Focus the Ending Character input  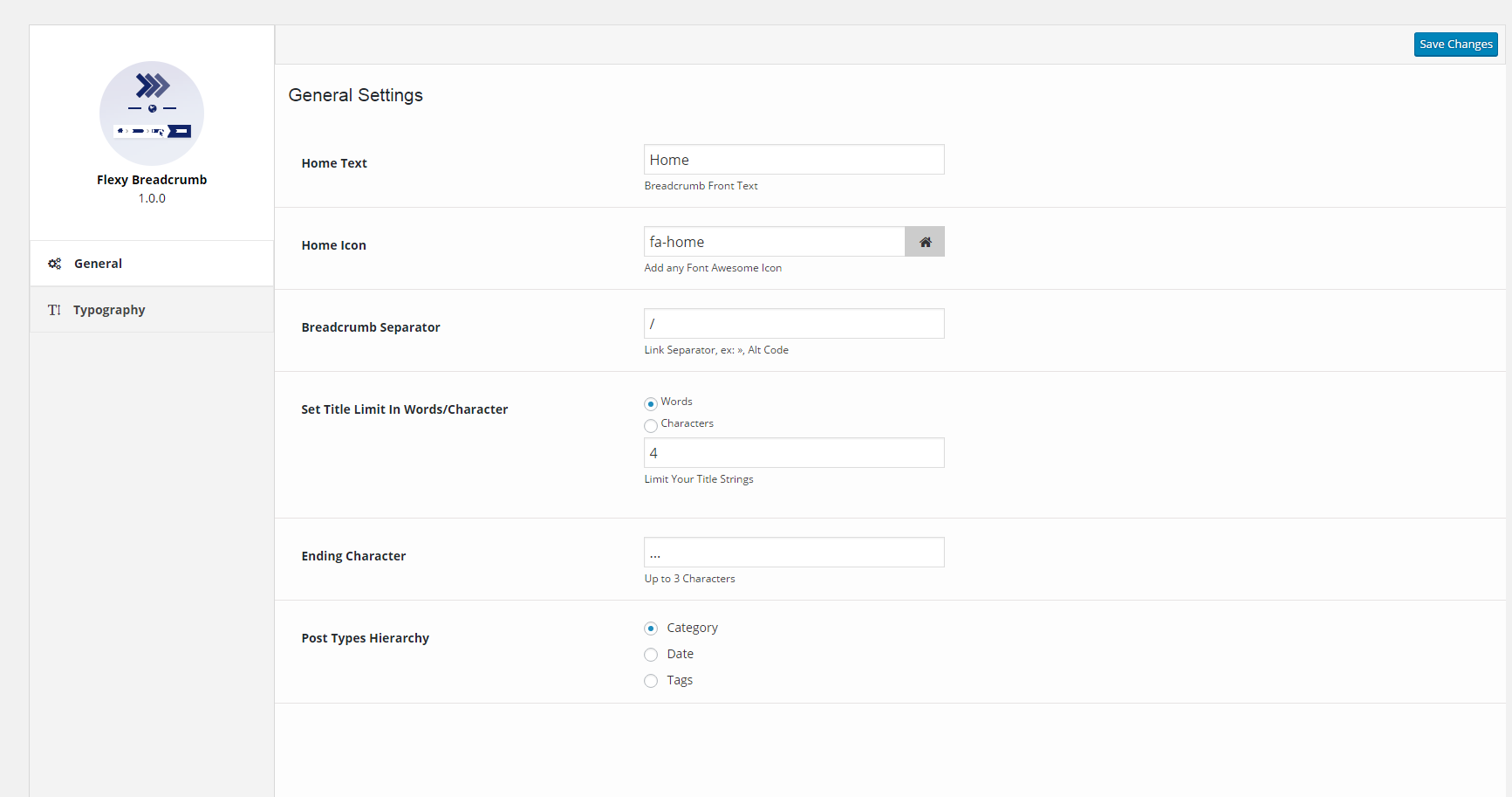[794, 553]
